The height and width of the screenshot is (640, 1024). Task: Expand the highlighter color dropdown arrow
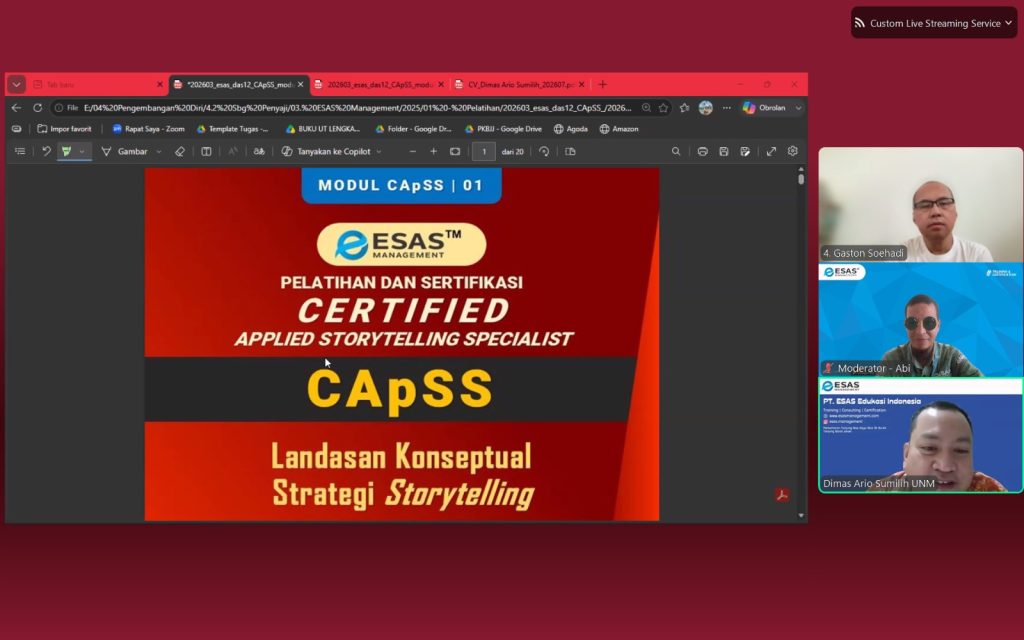click(x=82, y=152)
